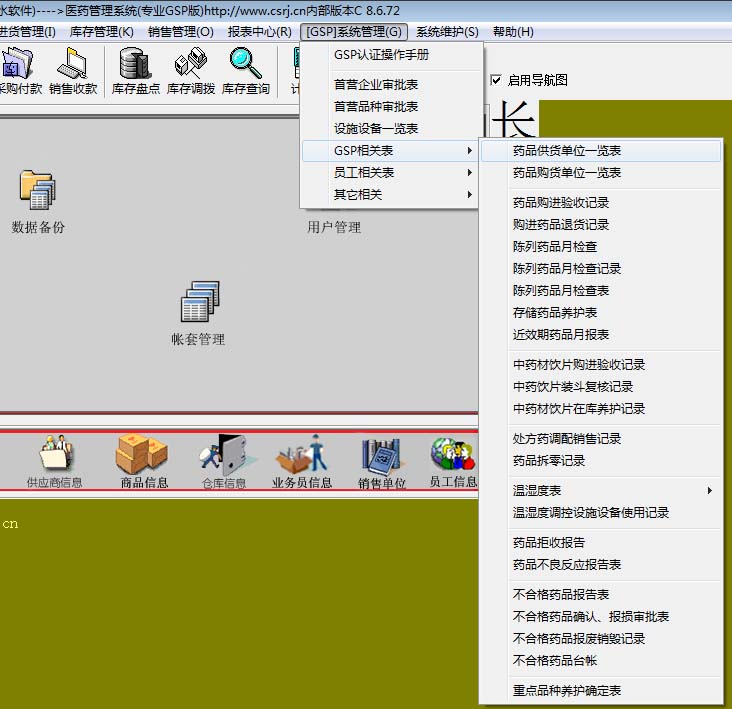Open the 系统维护(S) menu
This screenshot has width=732, height=709.
[x=447, y=32]
